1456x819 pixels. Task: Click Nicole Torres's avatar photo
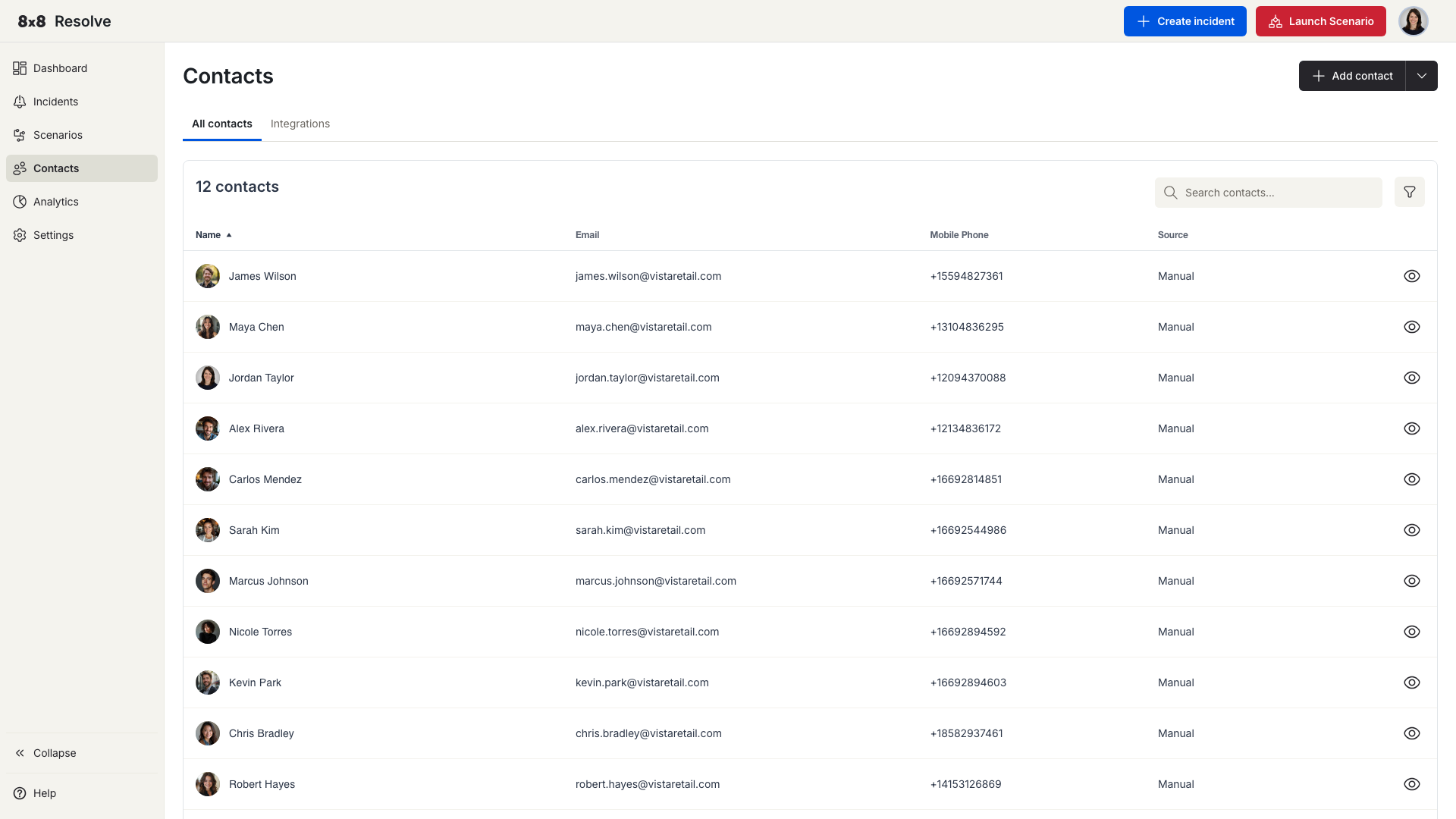208,632
